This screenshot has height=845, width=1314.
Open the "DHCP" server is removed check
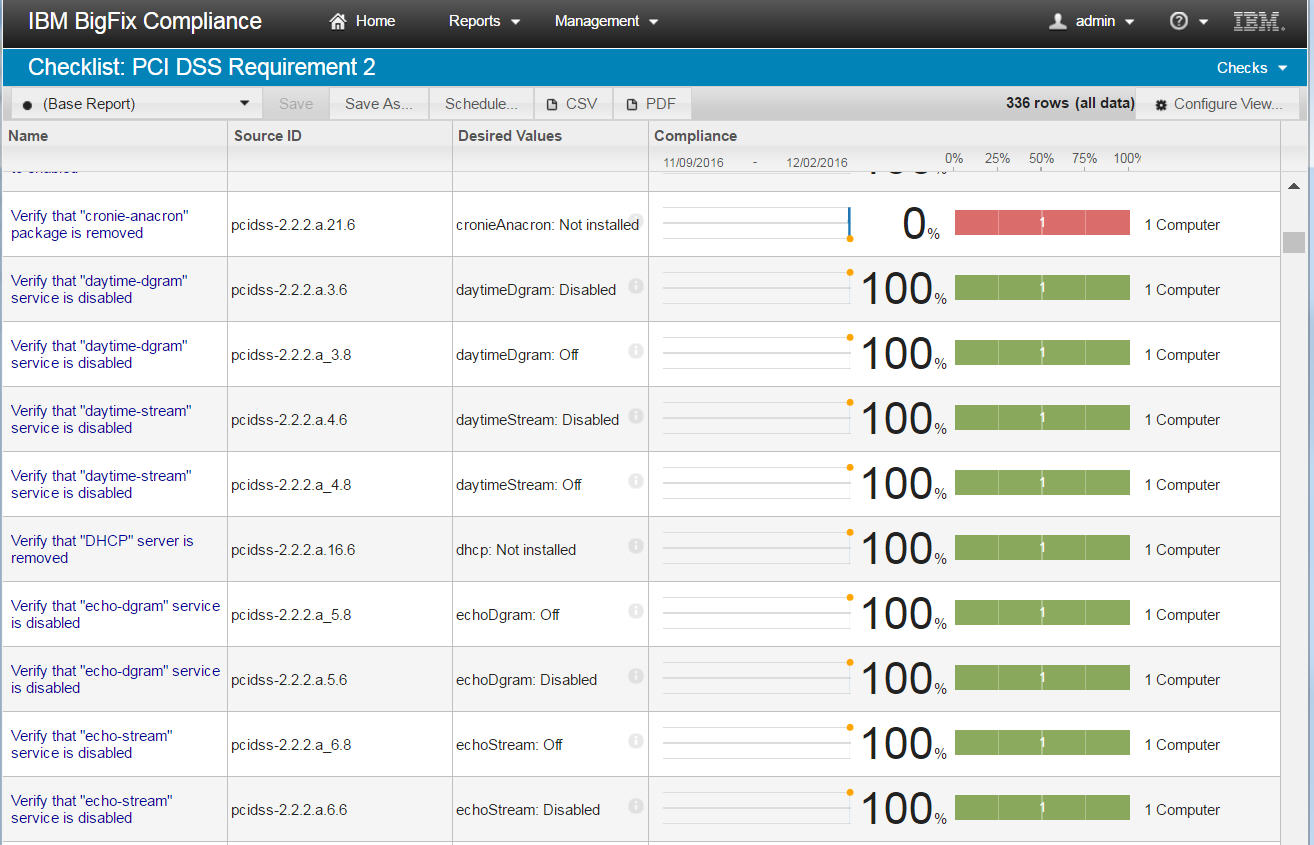[x=102, y=549]
